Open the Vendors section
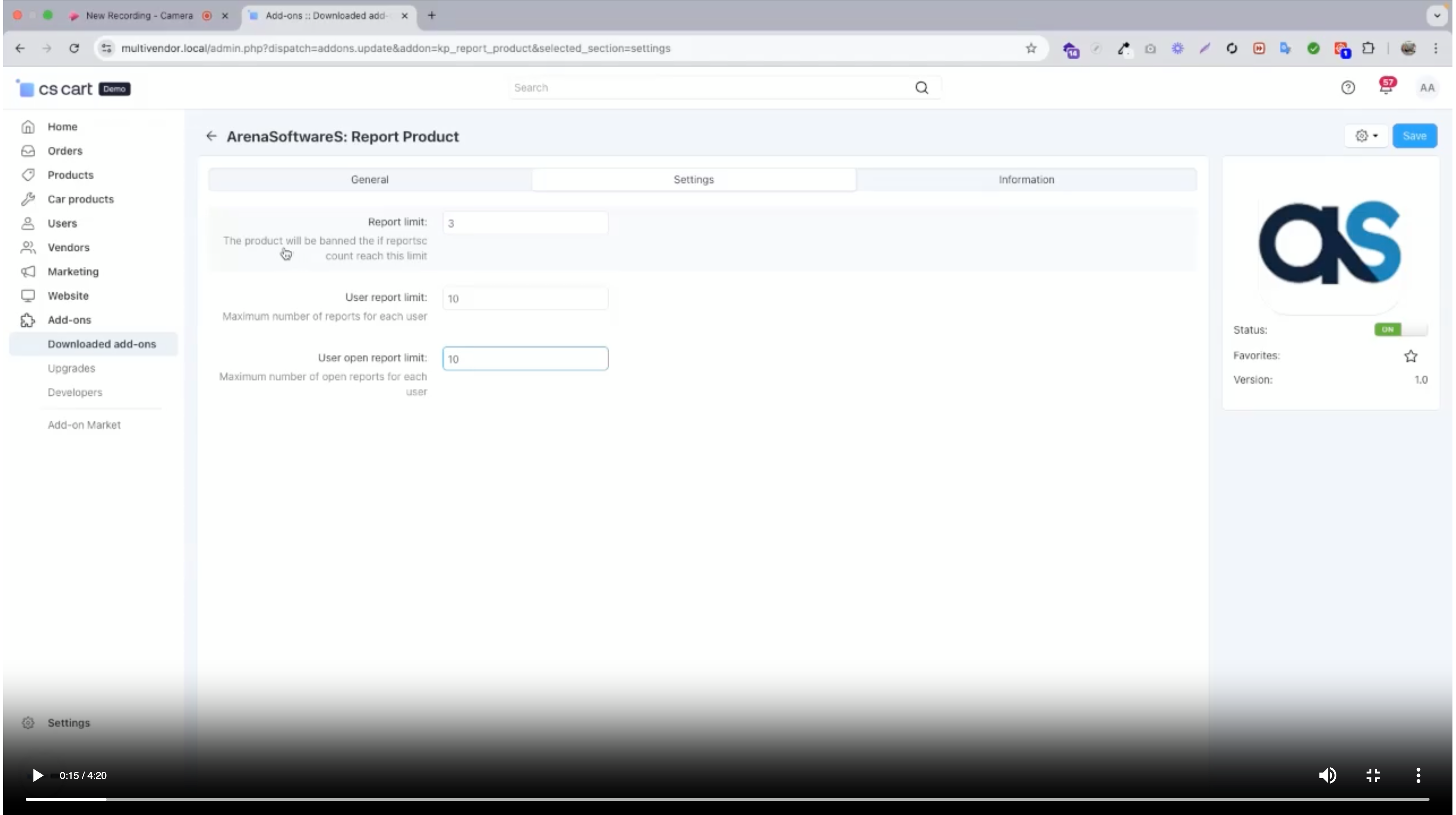Viewport: 1456px width, 815px height. click(x=68, y=248)
